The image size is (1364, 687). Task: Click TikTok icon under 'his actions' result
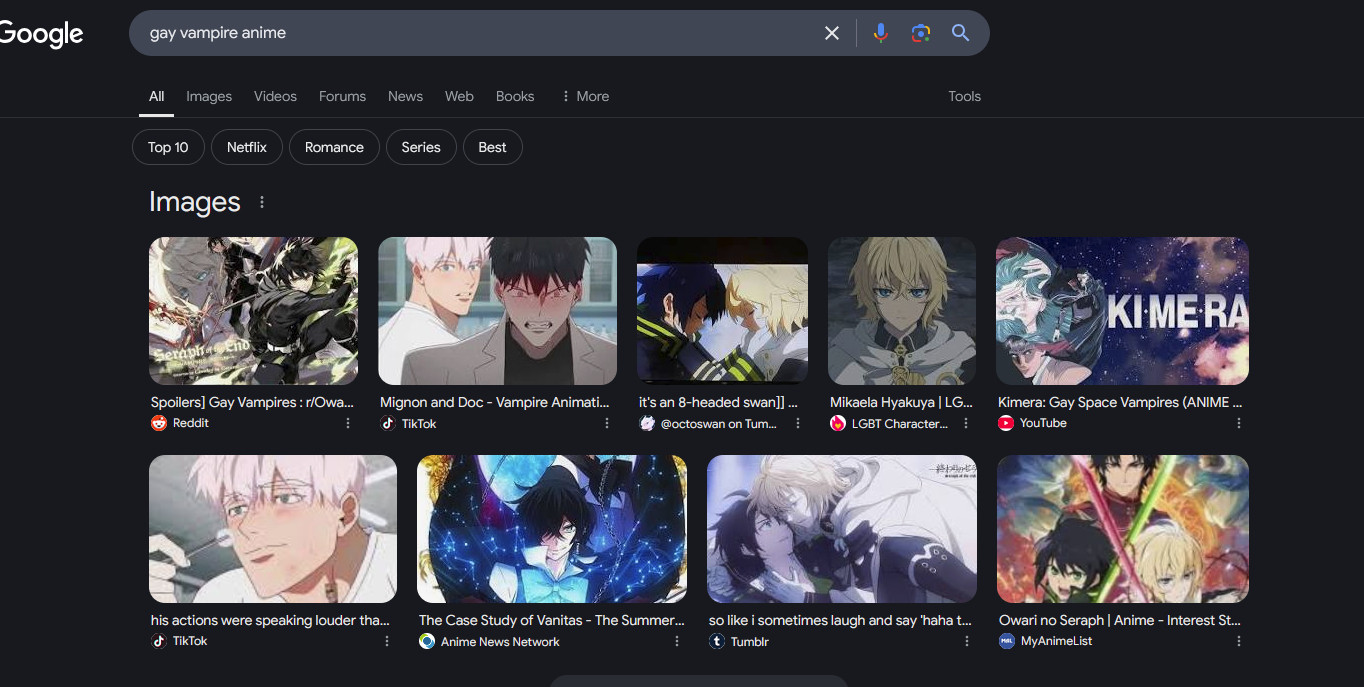coord(158,641)
